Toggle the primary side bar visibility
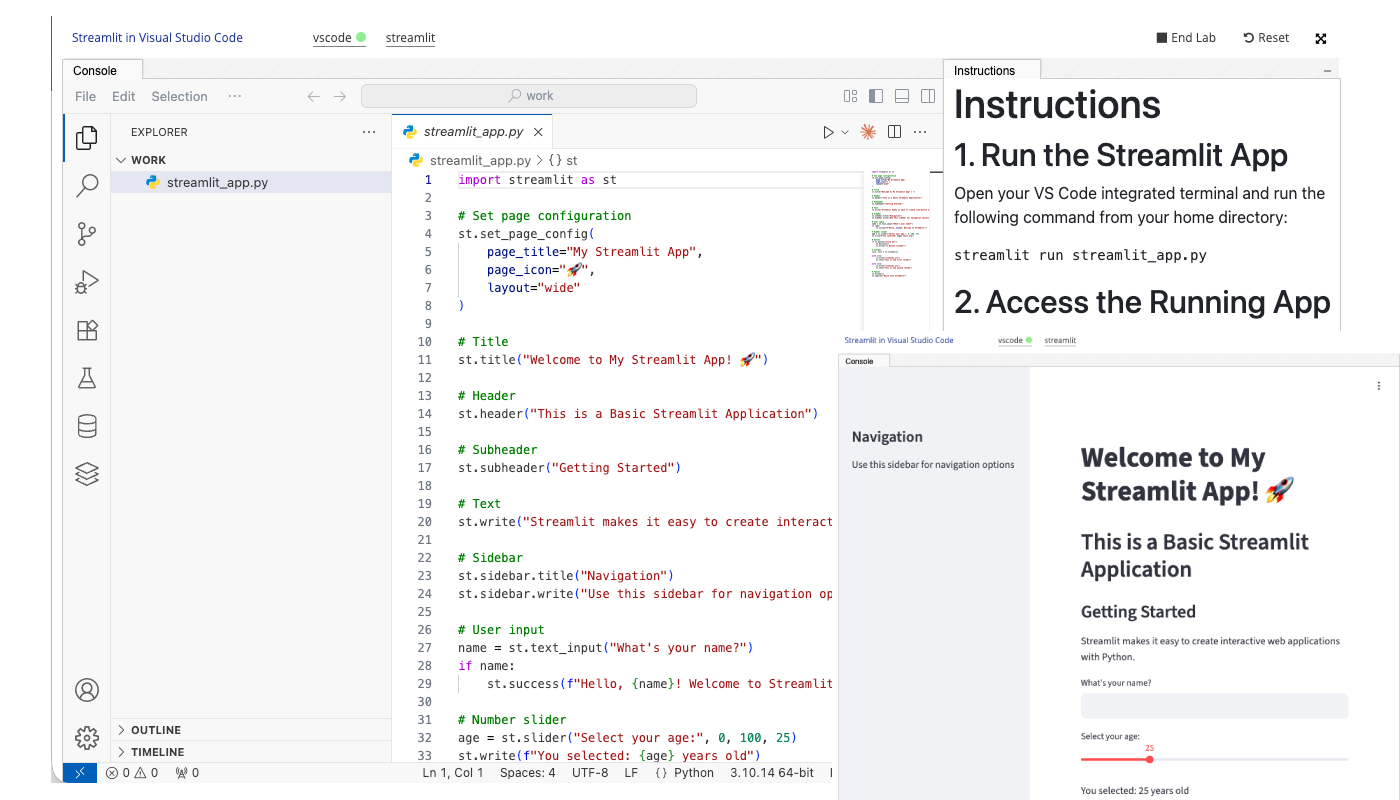The height and width of the screenshot is (800, 1400). 876,97
